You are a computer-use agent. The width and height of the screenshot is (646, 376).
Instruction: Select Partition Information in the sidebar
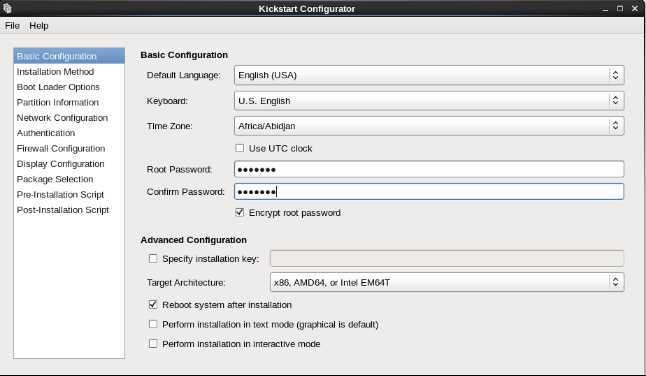(x=69, y=102)
